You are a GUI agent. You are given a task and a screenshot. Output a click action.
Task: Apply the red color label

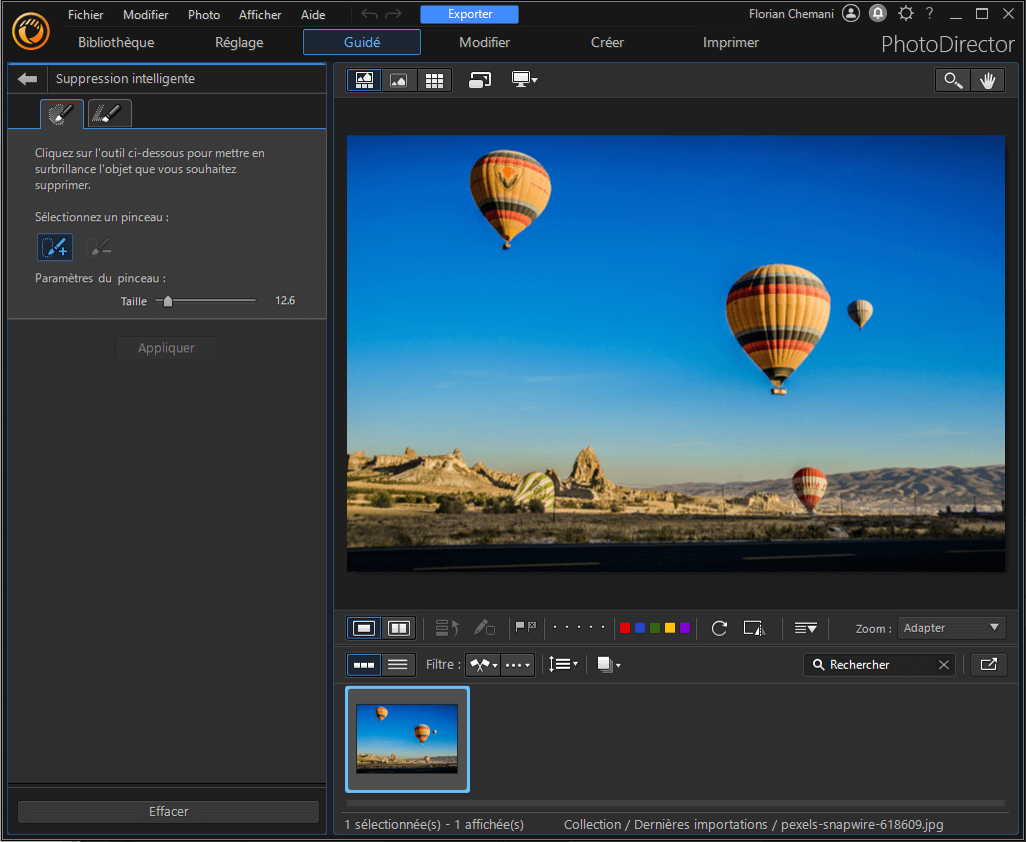tap(625, 628)
